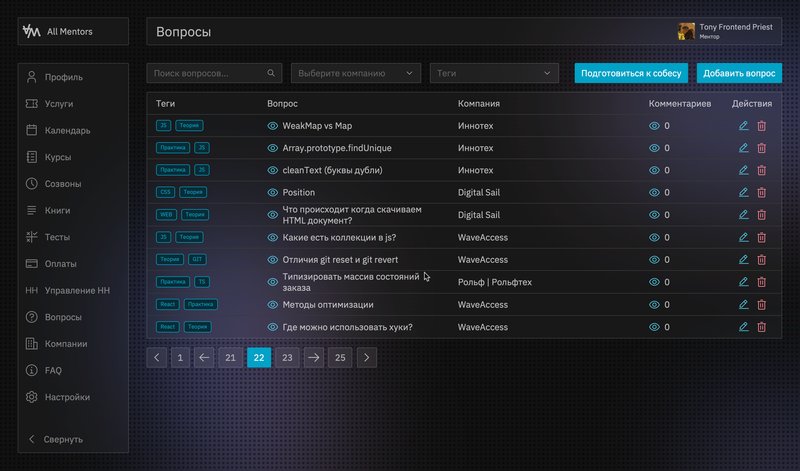The height and width of the screenshot is (471, 800).
Task: Go to previous page chevron
Action: click(x=157, y=357)
